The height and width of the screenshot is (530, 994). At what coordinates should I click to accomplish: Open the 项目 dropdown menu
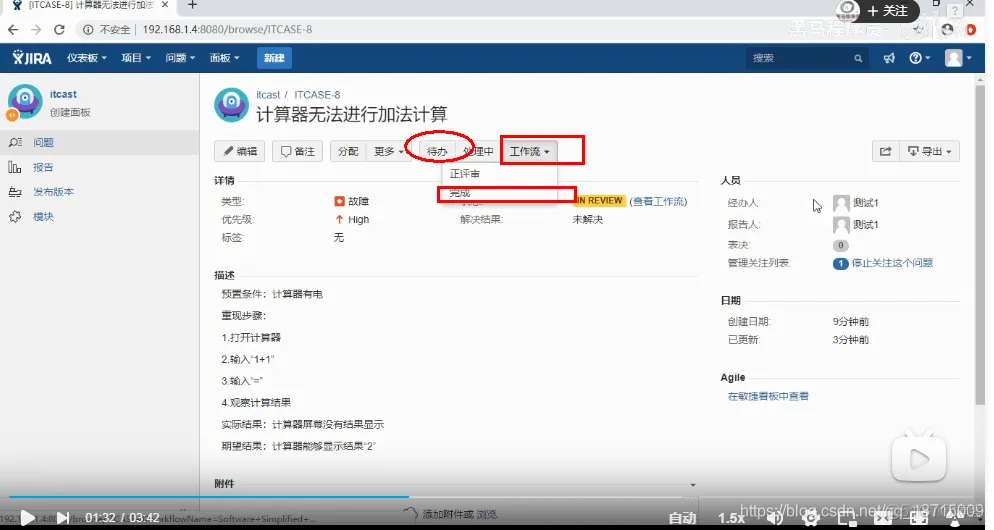point(136,58)
